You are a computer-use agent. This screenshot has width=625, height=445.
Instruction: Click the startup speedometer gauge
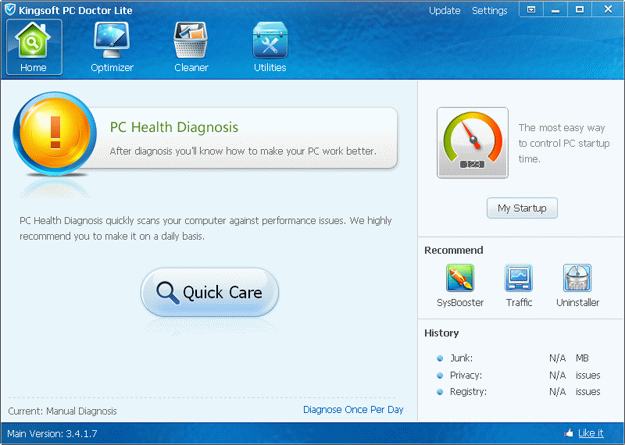(x=472, y=143)
